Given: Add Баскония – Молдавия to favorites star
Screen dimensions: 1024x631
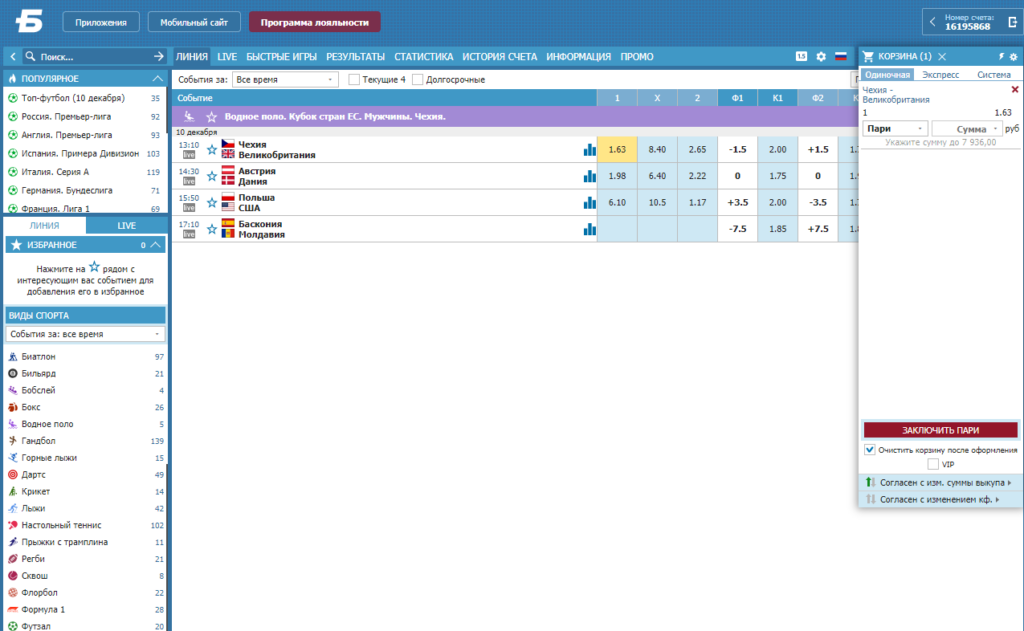Looking at the screenshot, I should pyautogui.click(x=212, y=229).
